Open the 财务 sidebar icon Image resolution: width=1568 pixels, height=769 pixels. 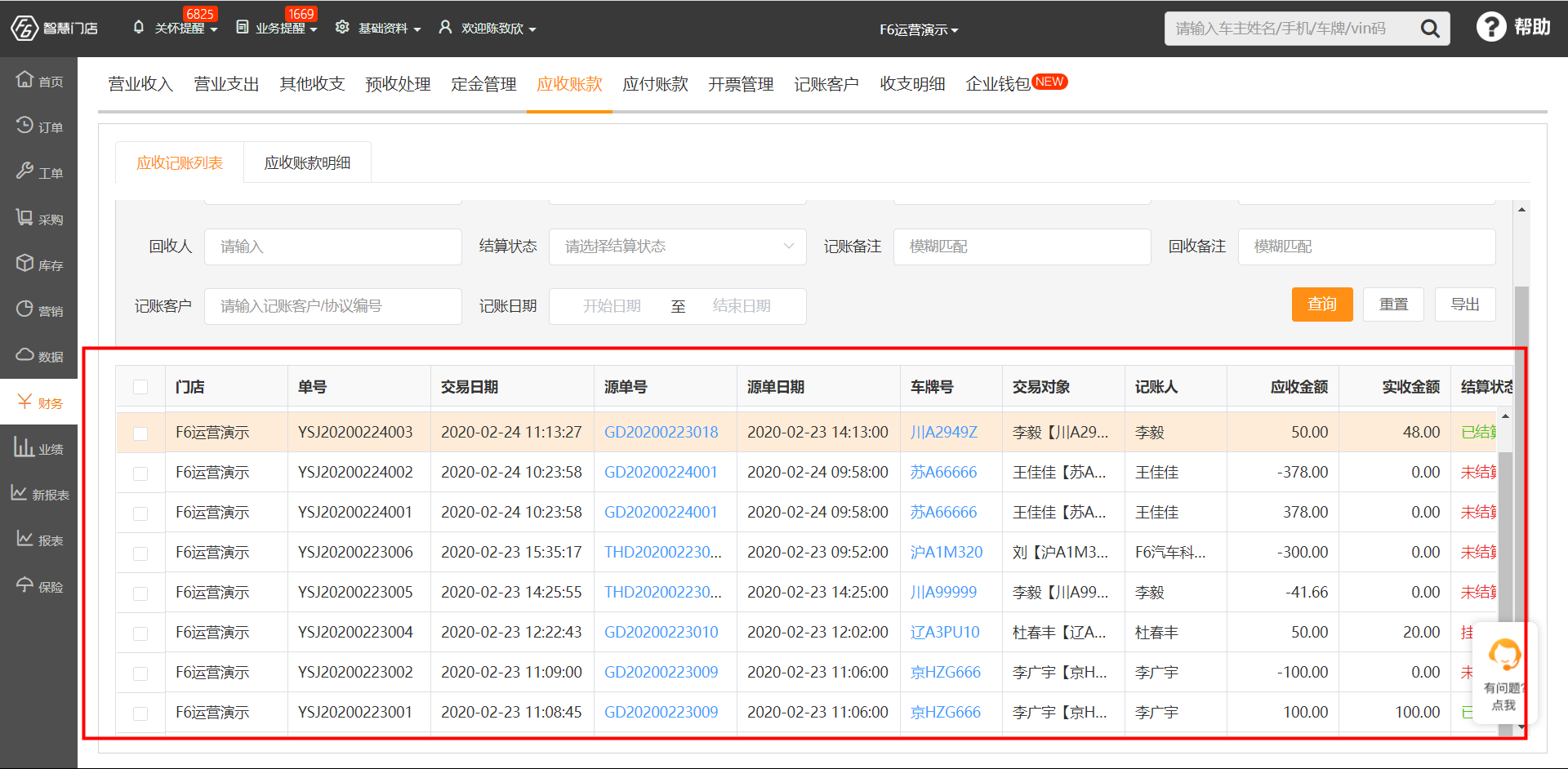point(24,401)
